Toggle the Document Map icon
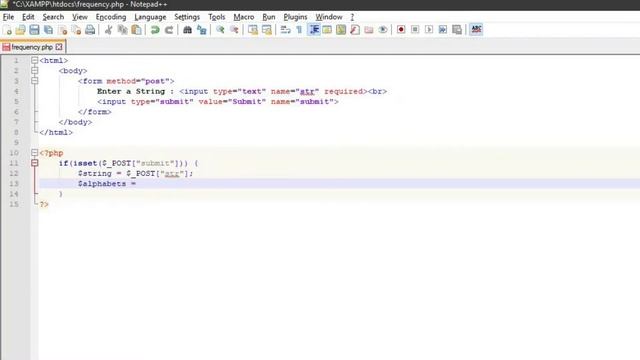640x360 pixels. (341, 30)
